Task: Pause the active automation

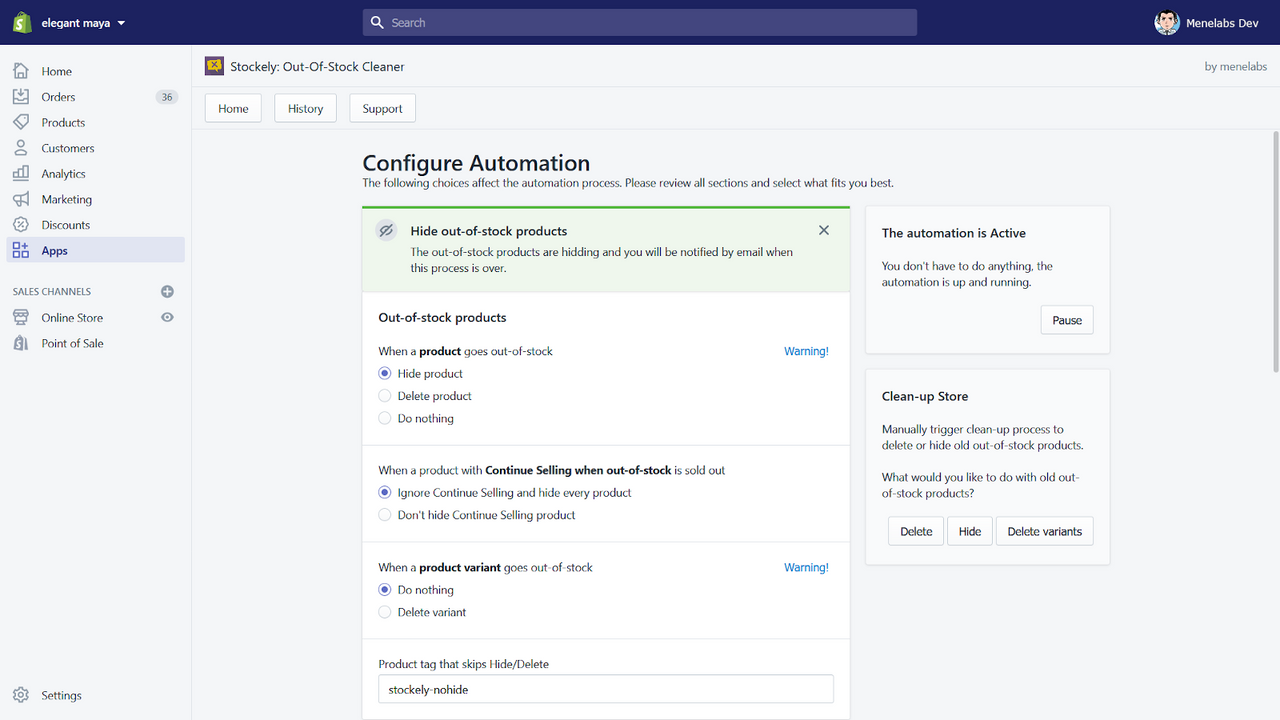Action: tap(1066, 320)
